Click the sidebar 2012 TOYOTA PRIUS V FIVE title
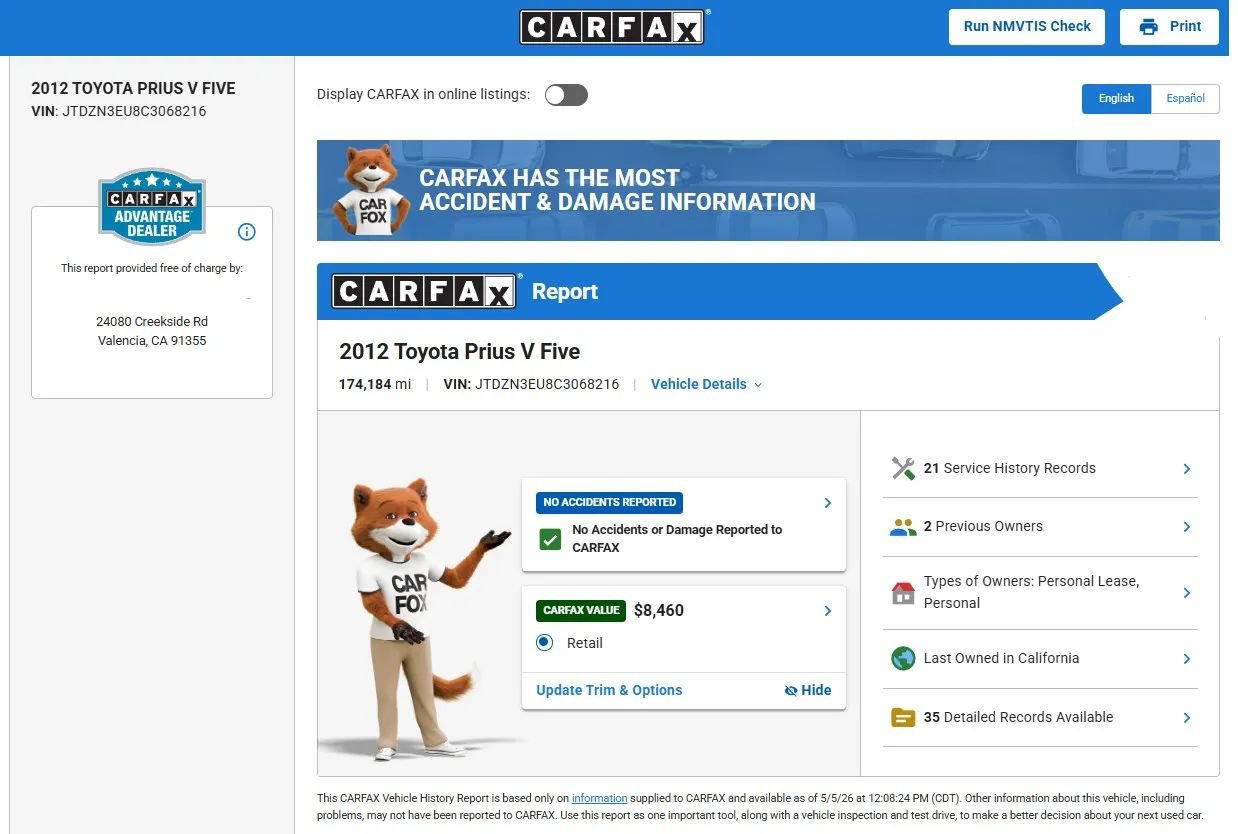Screen dimensions: 1238x834 pyautogui.click(x=133, y=88)
